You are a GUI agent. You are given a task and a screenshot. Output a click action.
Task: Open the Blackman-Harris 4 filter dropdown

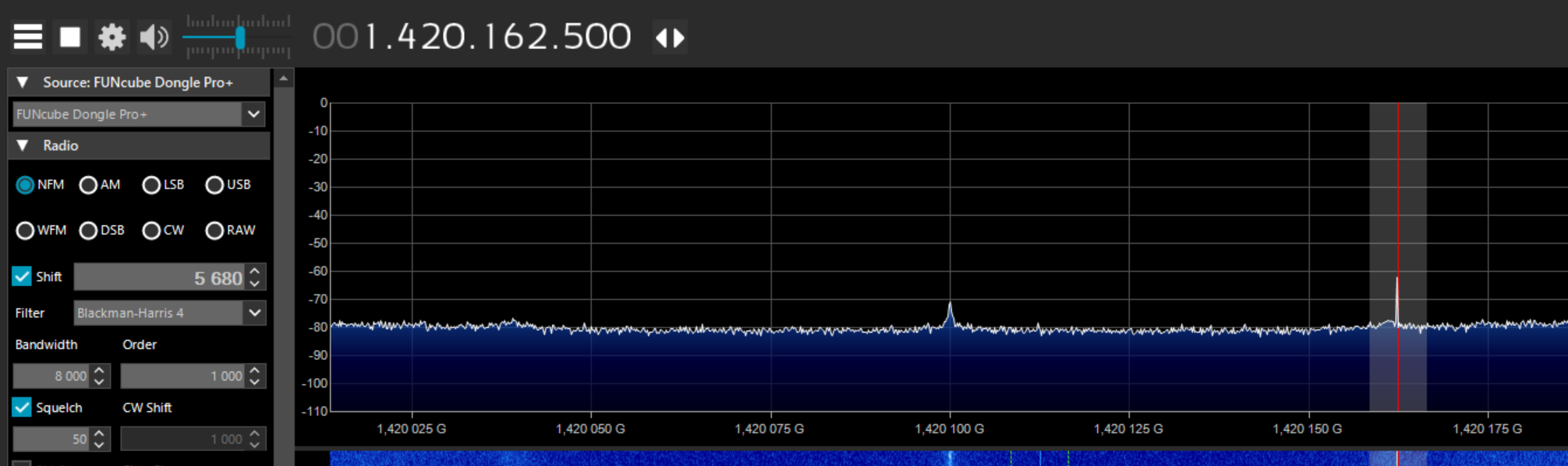coord(254,313)
